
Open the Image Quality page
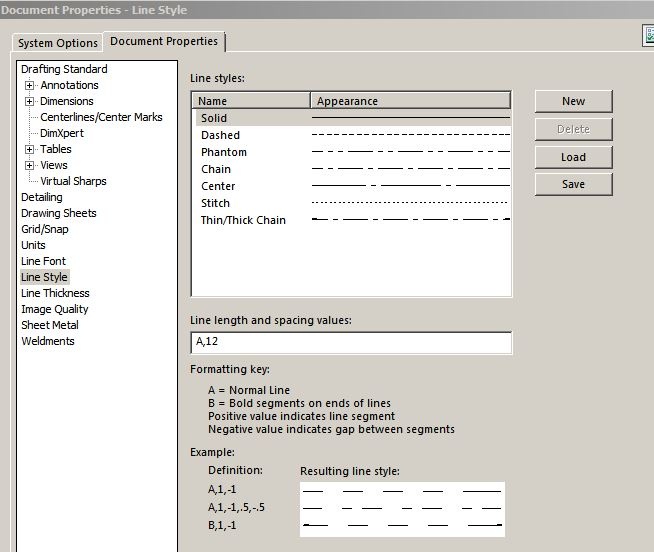[x=55, y=309]
